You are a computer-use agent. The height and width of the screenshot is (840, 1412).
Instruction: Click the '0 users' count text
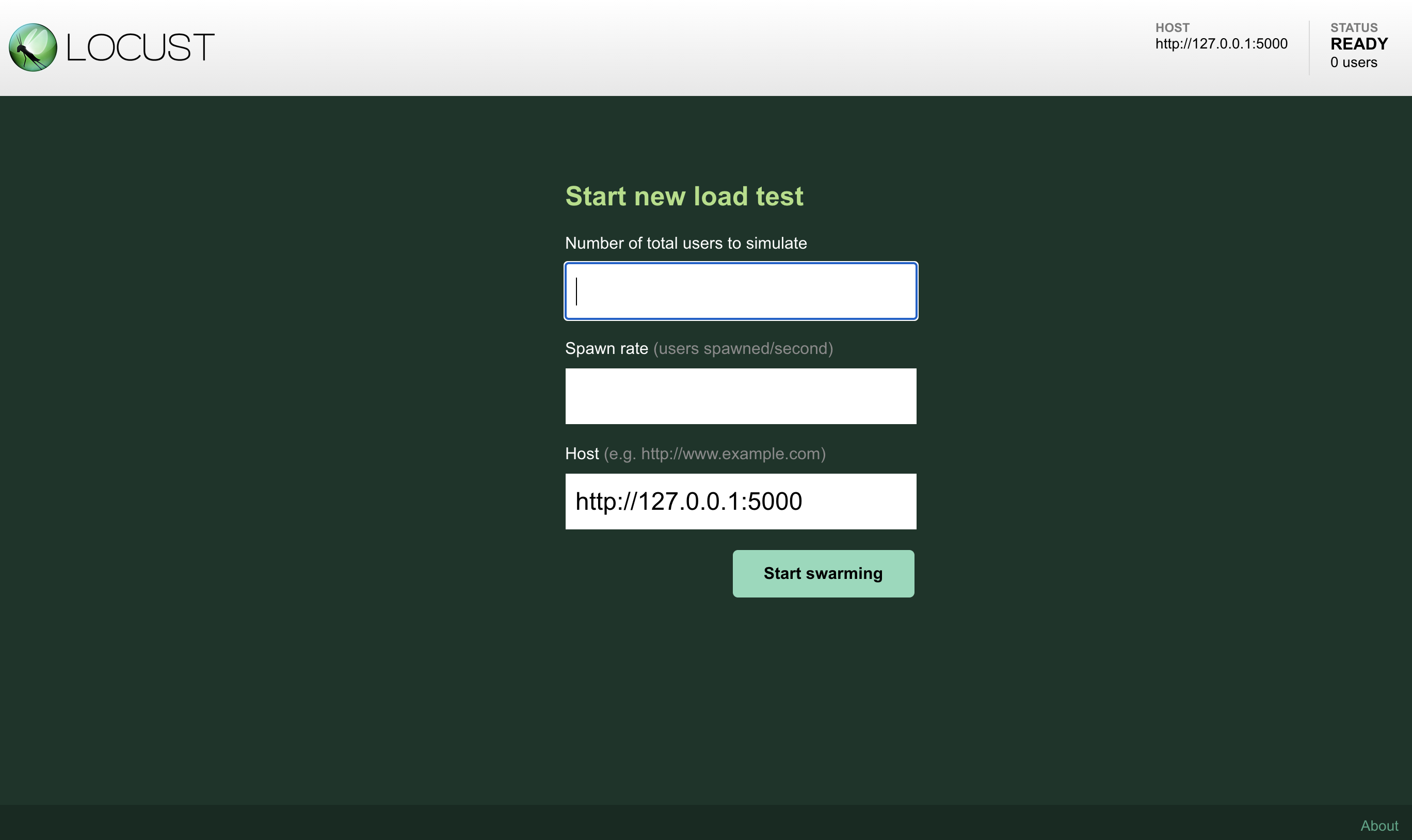1353,63
